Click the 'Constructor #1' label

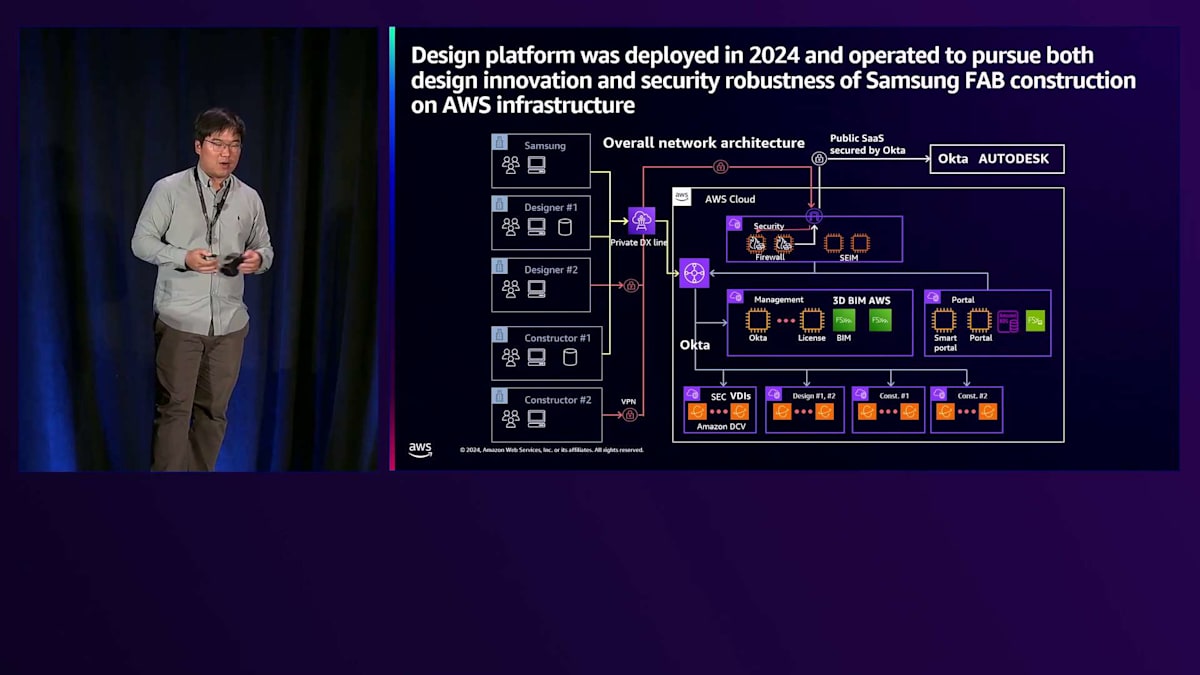(x=557, y=338)
